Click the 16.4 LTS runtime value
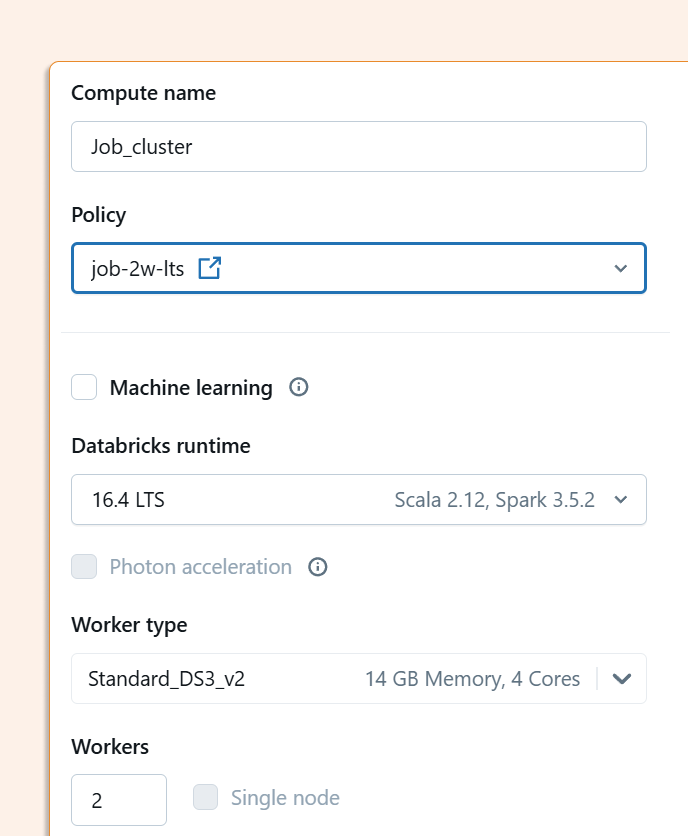The image size is (688, 836). [x=128, y=500]
